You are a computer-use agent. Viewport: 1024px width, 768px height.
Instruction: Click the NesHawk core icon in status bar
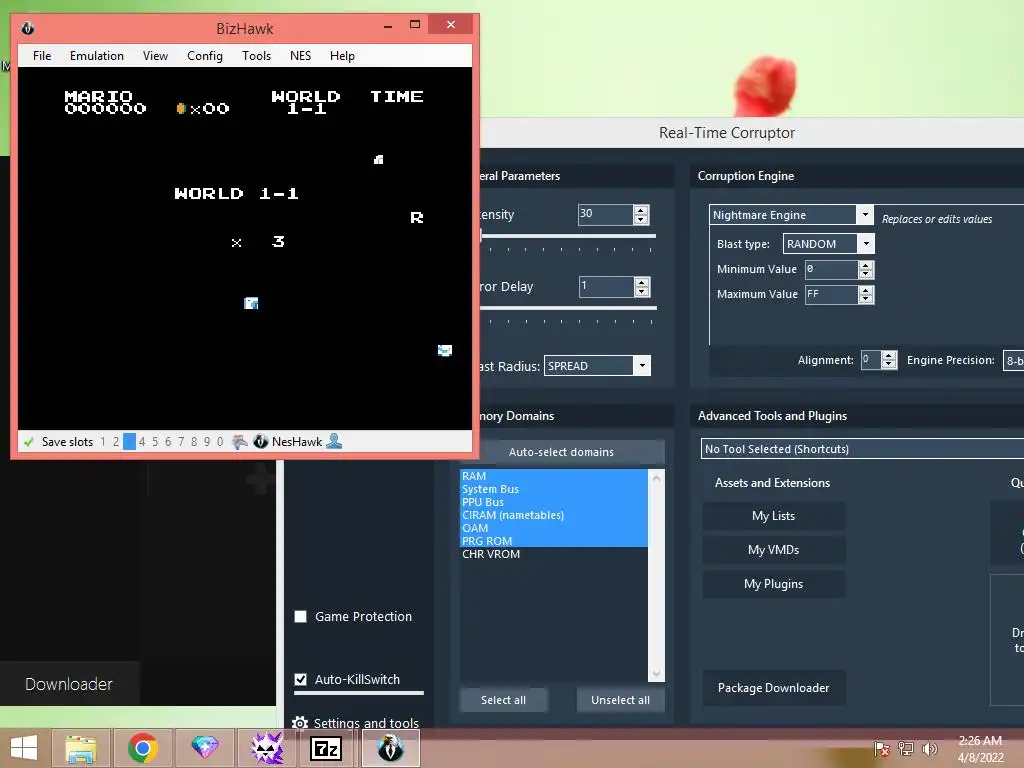coord(261,442)
